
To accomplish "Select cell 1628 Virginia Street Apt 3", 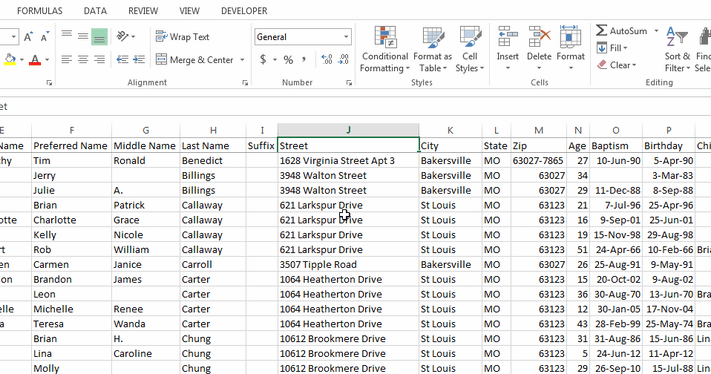I will pyautogui.click(x=348, y=160).
